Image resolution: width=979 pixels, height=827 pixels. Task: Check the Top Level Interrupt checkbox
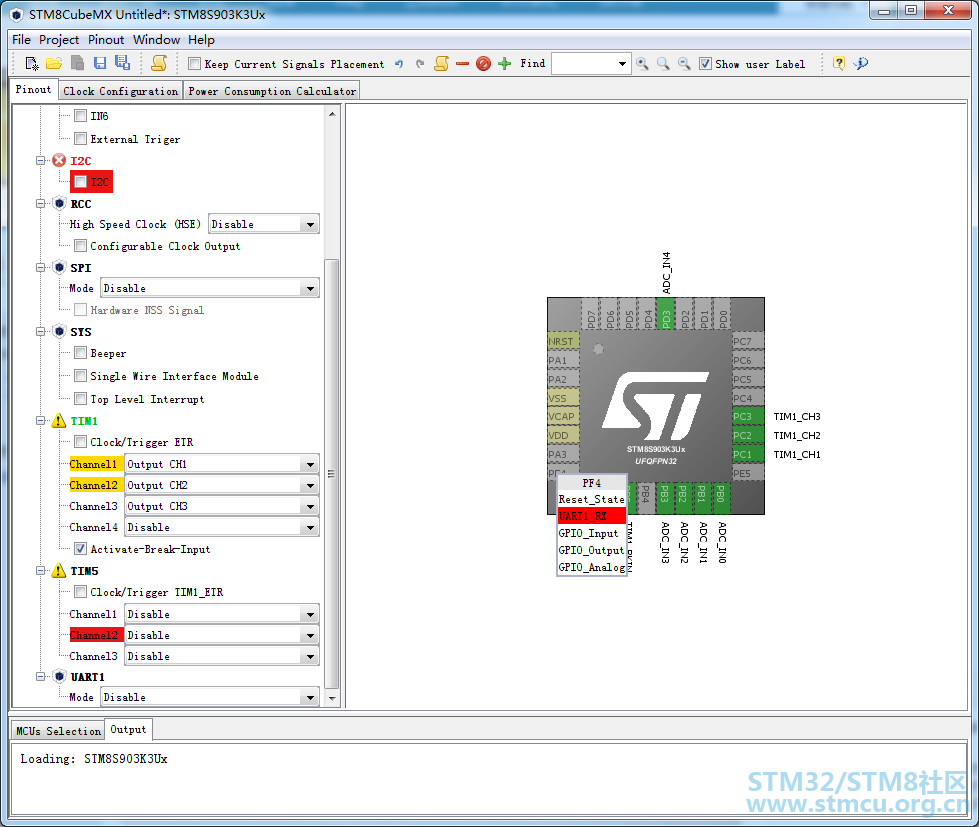81,398
